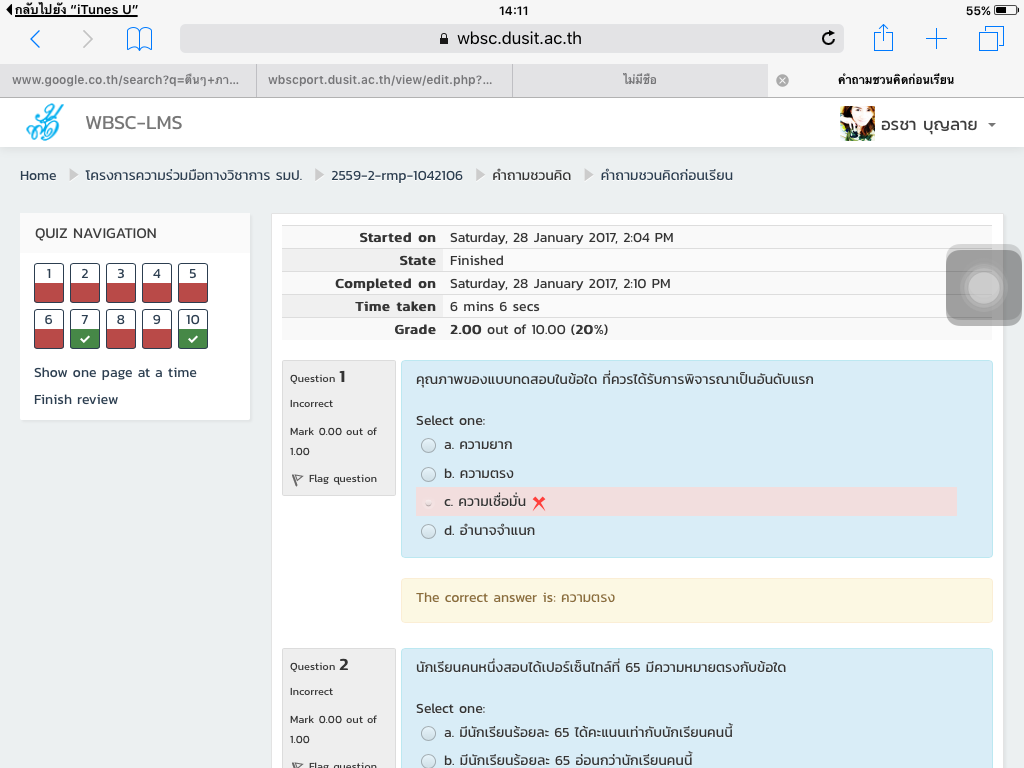The width and height of the screenshot is (1024, 768).
Task: Open the Safari bookmarks book icon
Action: (x=139, y=39)
